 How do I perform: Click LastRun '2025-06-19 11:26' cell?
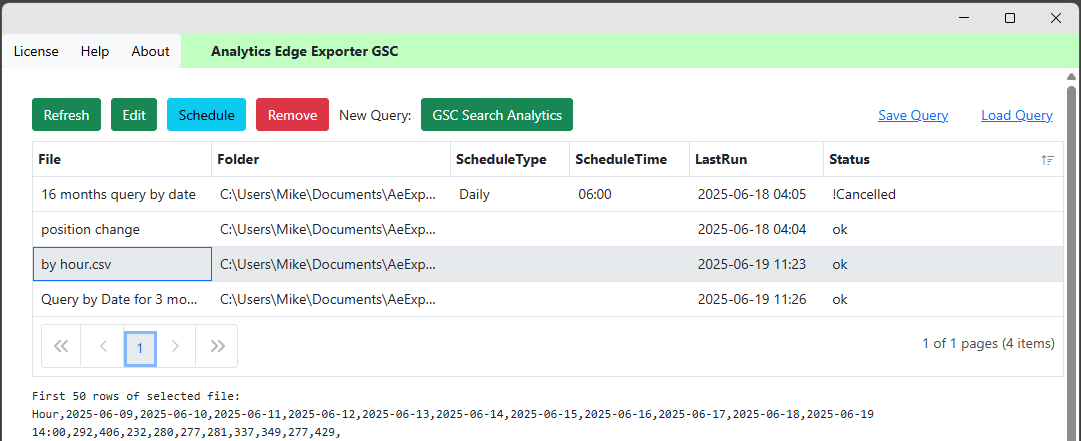(x=756, y=300)
